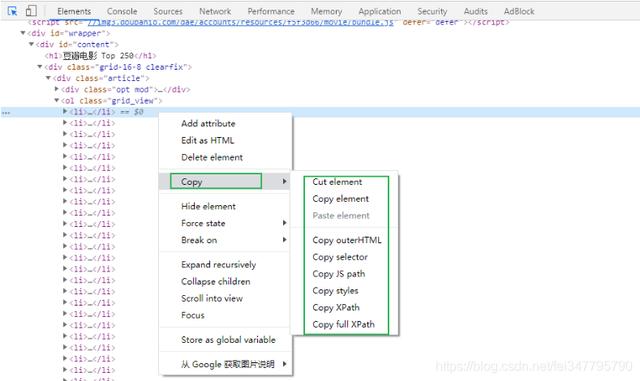
Task: Activate the inspect element picker icon
Action: (x=12, y=11)
